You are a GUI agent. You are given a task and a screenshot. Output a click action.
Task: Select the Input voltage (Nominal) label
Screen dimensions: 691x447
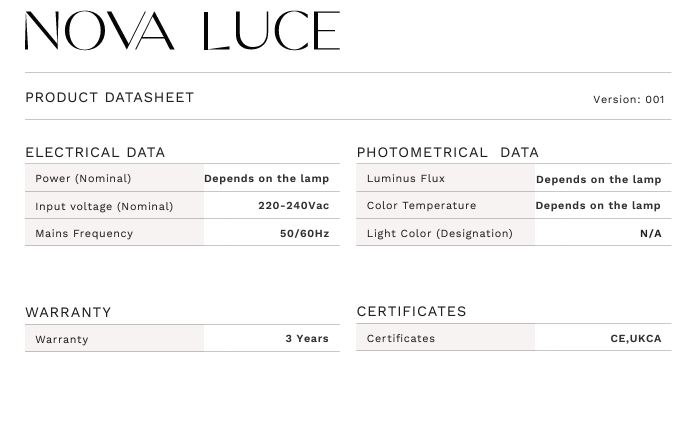point(104,206)
